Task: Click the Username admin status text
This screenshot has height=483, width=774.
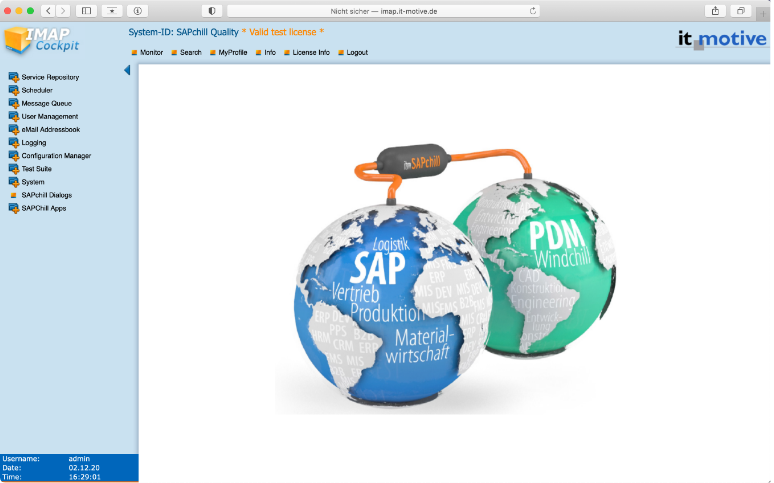Action: pos(46,459)
